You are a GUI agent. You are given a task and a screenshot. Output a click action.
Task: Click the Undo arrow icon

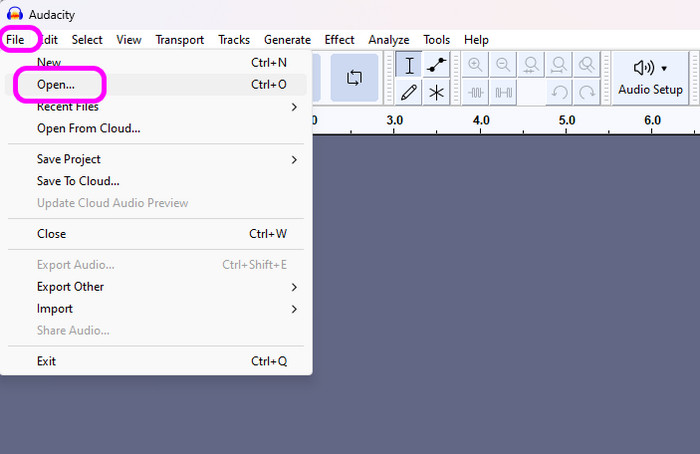pyautogui.click(x=558, y=92)
